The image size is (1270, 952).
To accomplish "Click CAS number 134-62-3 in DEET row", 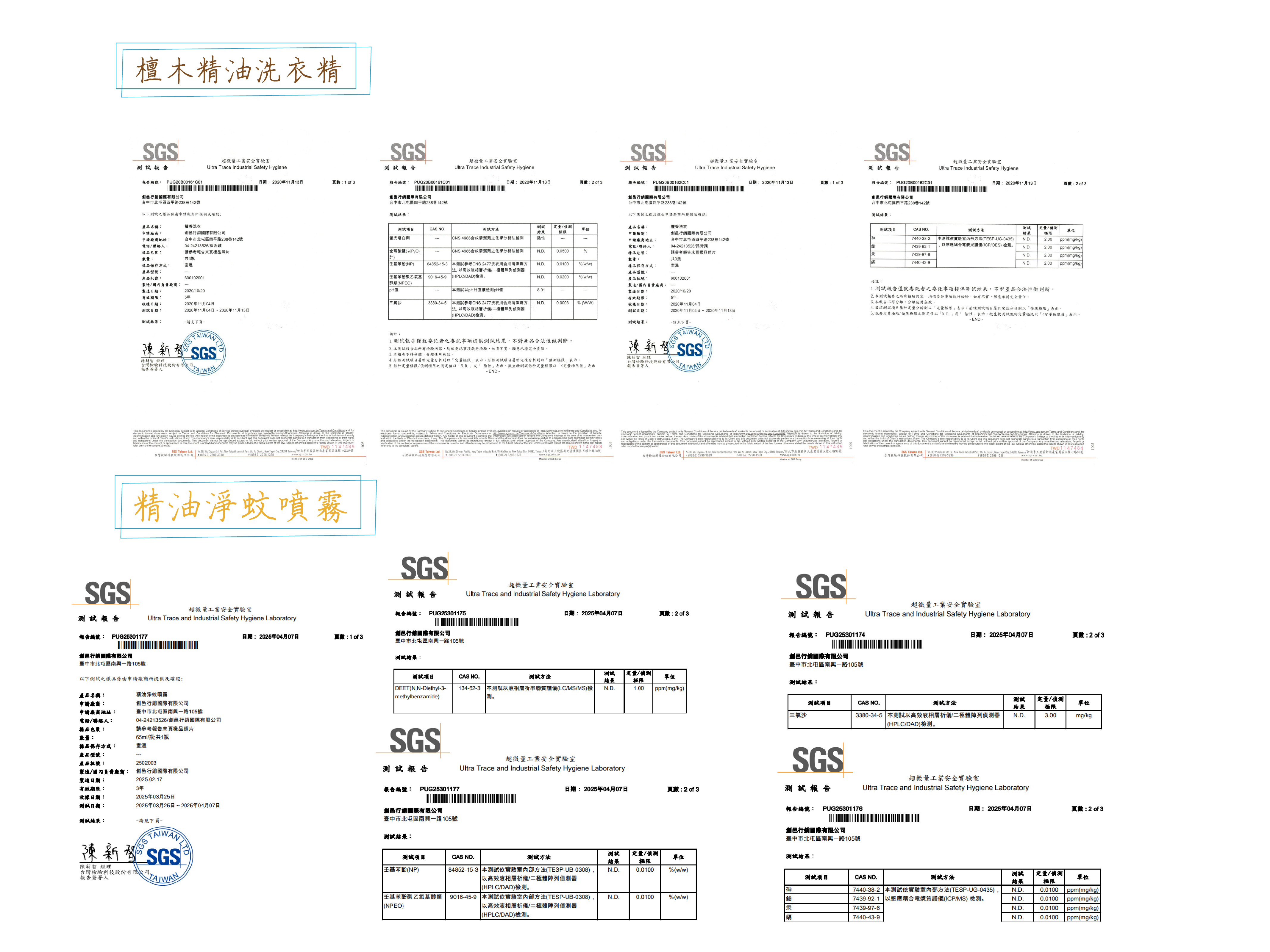I will 469,688.
